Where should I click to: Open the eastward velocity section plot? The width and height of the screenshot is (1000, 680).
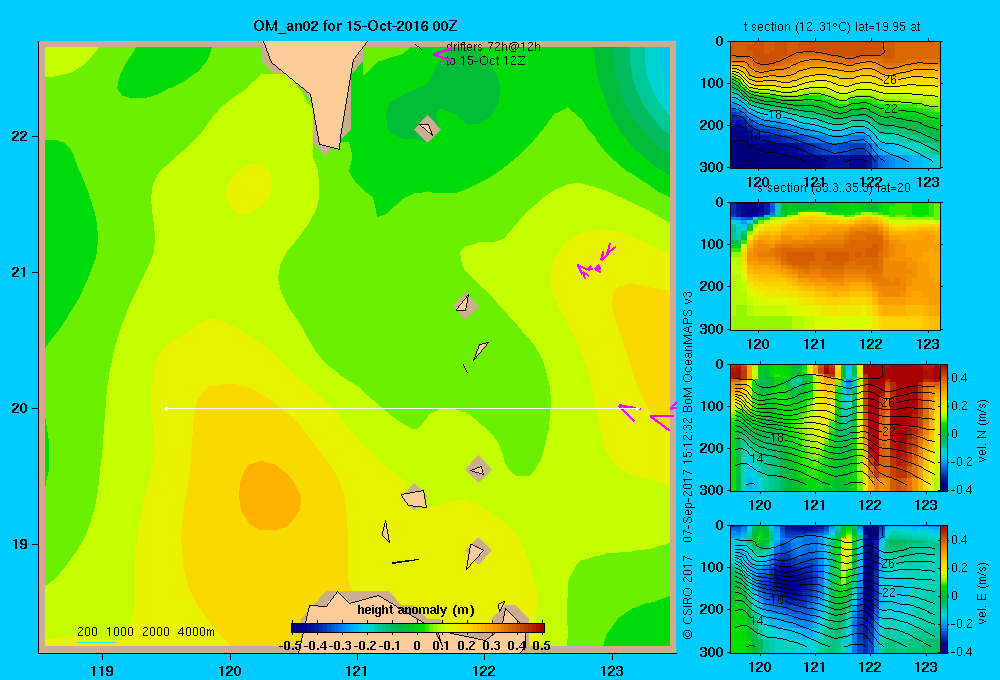tap(835, 589)
